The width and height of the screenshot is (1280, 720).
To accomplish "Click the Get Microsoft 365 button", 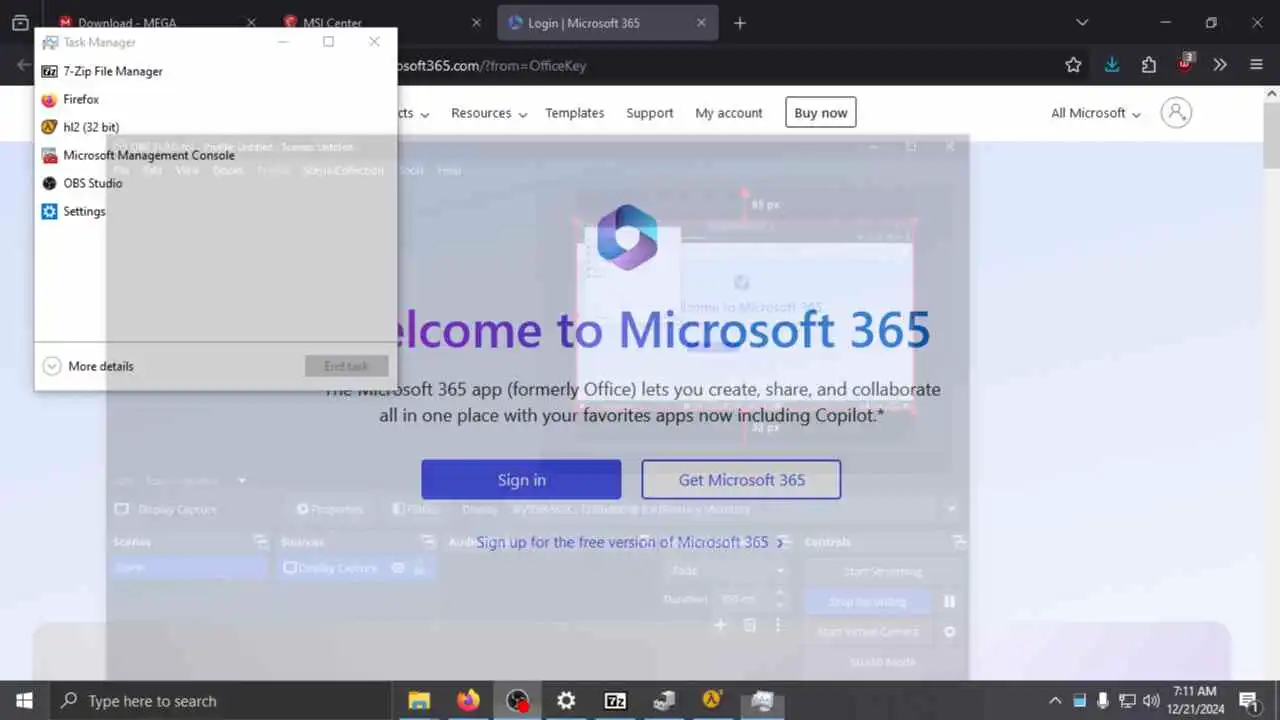I will click(x=741, y=480).
